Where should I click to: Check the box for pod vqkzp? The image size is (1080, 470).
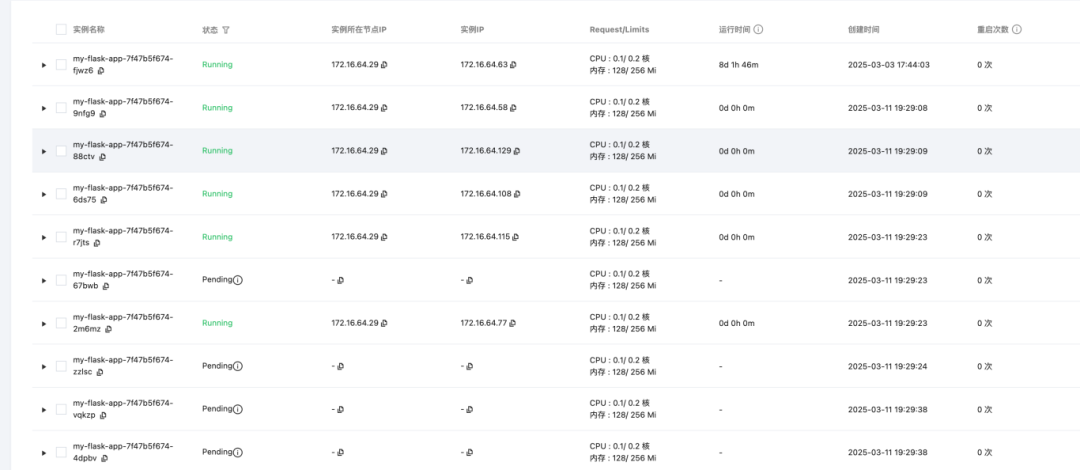[61, 409]
